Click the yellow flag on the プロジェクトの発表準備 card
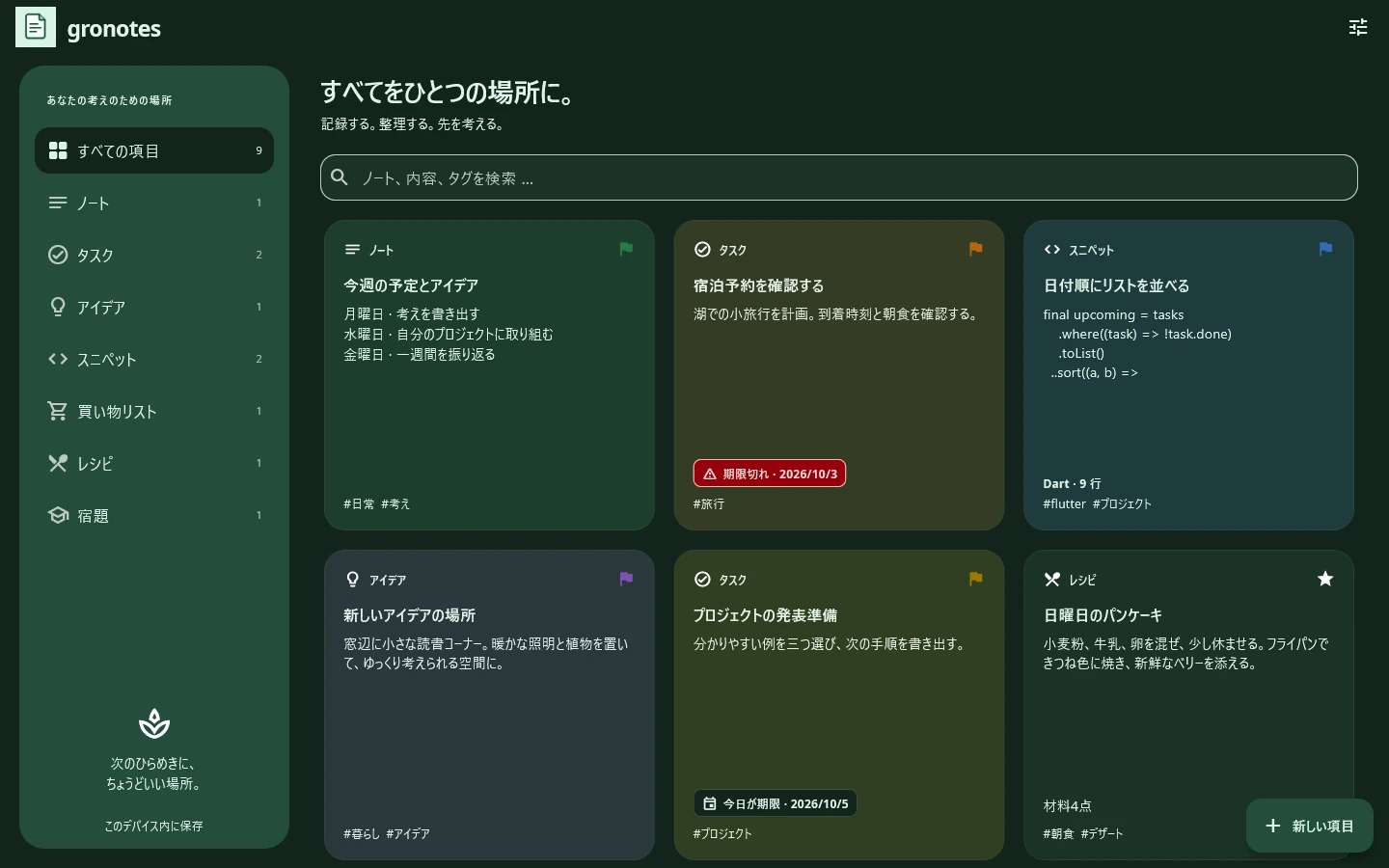Screen dimensions: 1389x868 click(975, 579)
